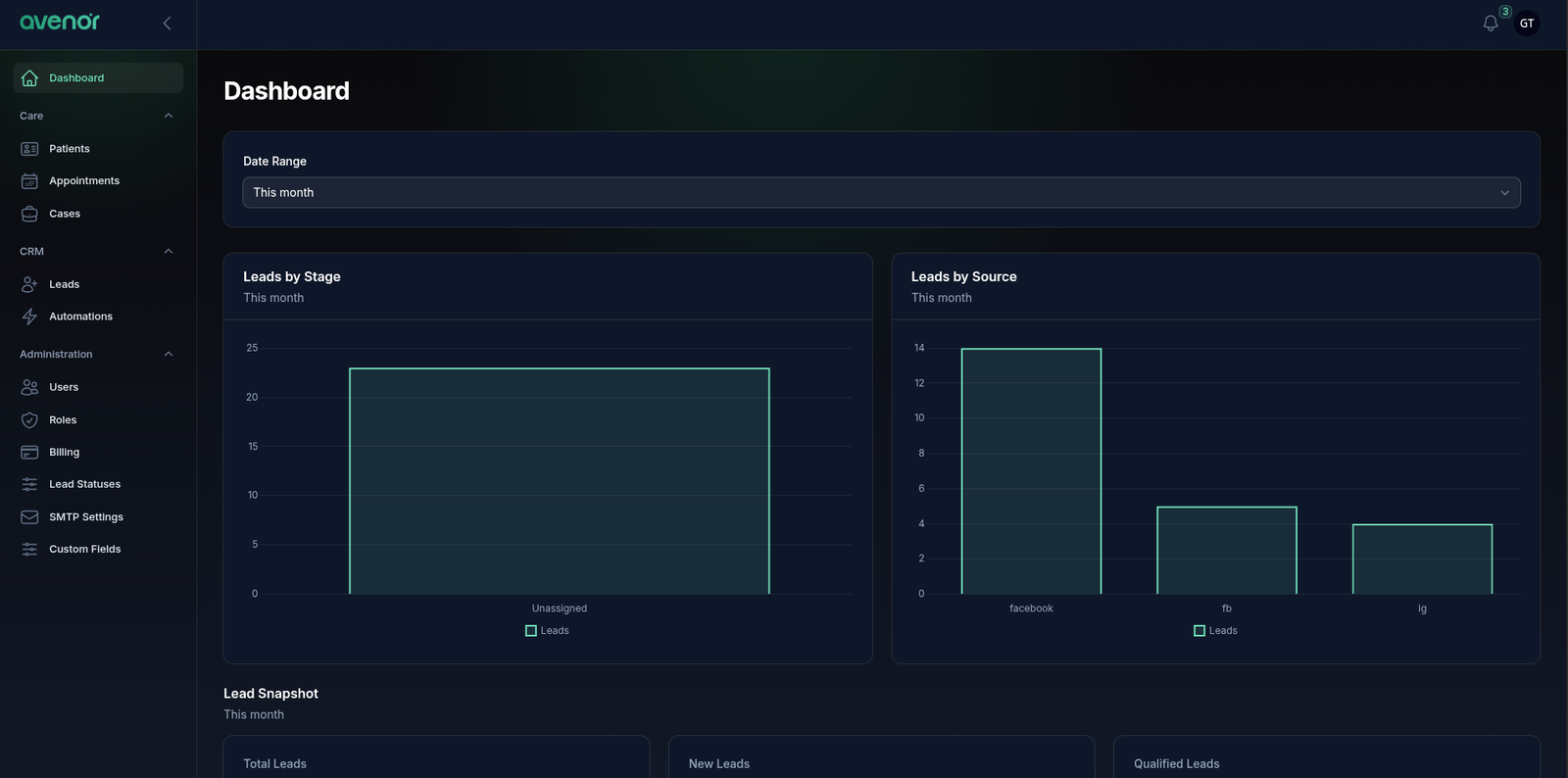Click the Billing credit card icon
Image resolution: width=1568 pixels, height=778 pixels.
pos(29,452)
